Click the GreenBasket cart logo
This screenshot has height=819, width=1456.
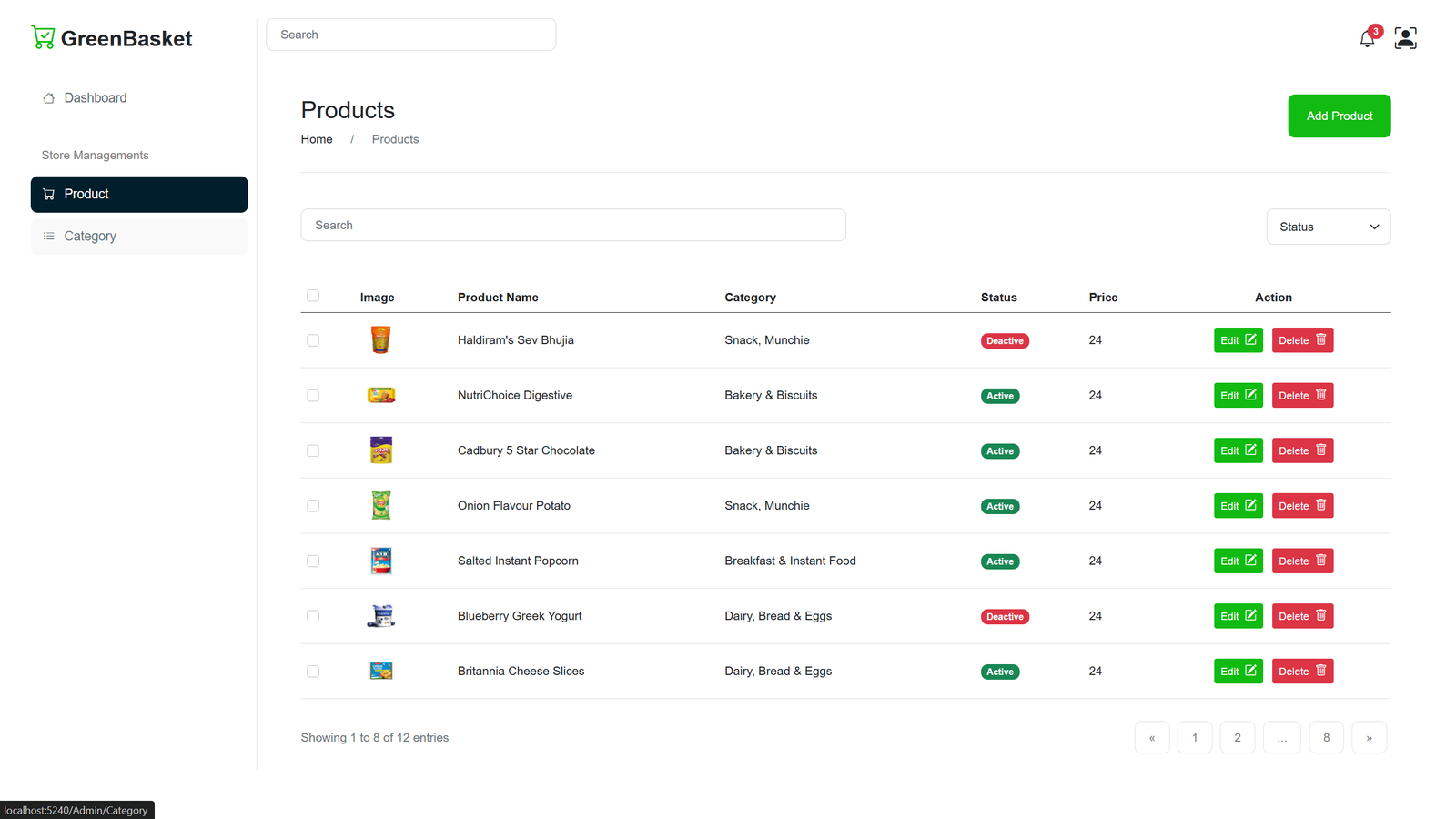tap(43, 37)
